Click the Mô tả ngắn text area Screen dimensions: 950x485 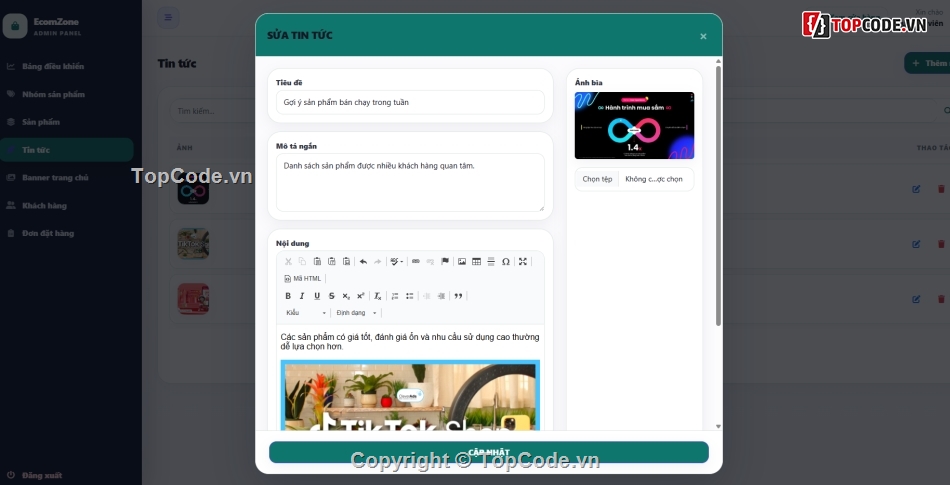[x=410, y=182]
